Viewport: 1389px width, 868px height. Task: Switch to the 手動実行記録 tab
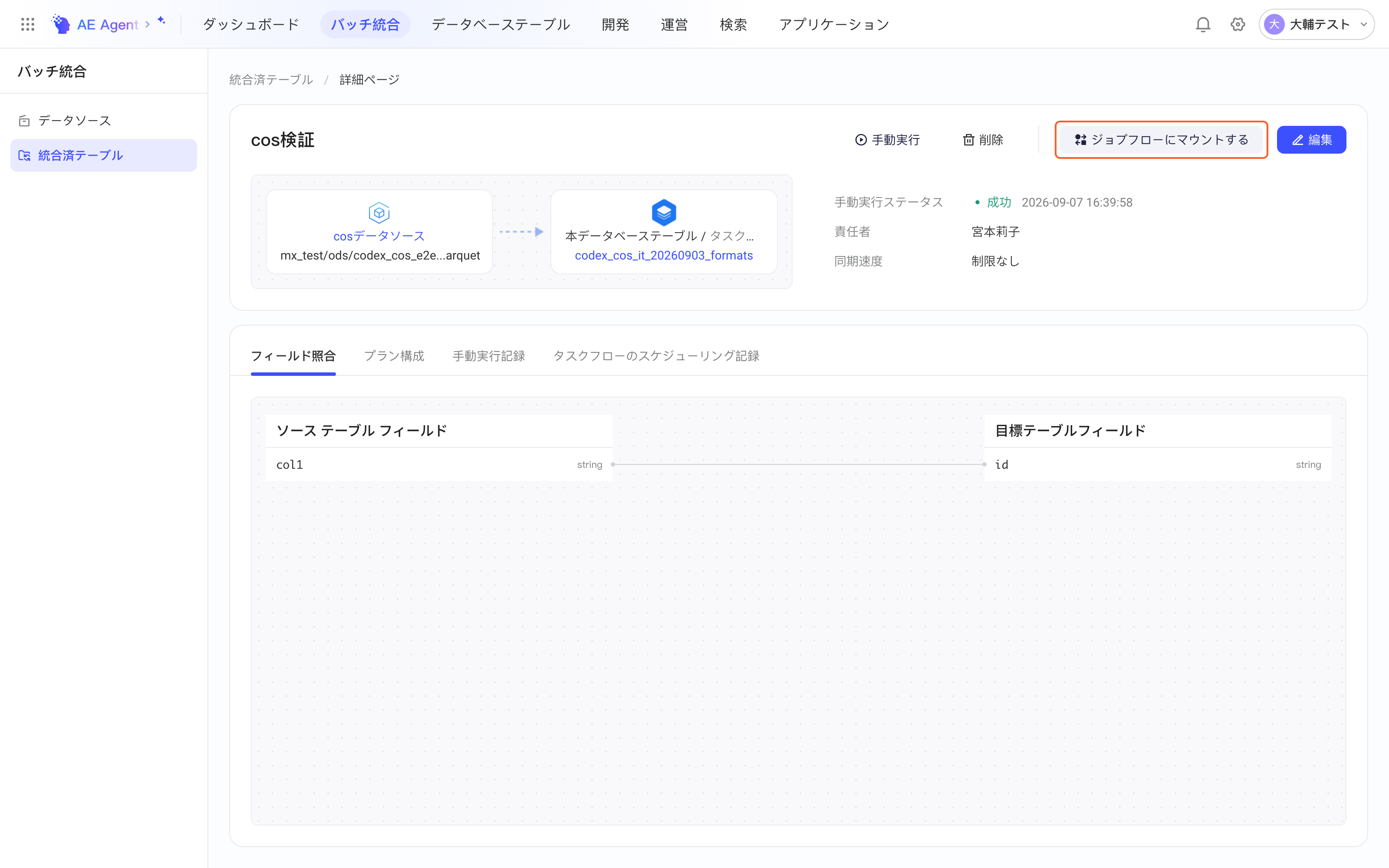click(488, 356)
